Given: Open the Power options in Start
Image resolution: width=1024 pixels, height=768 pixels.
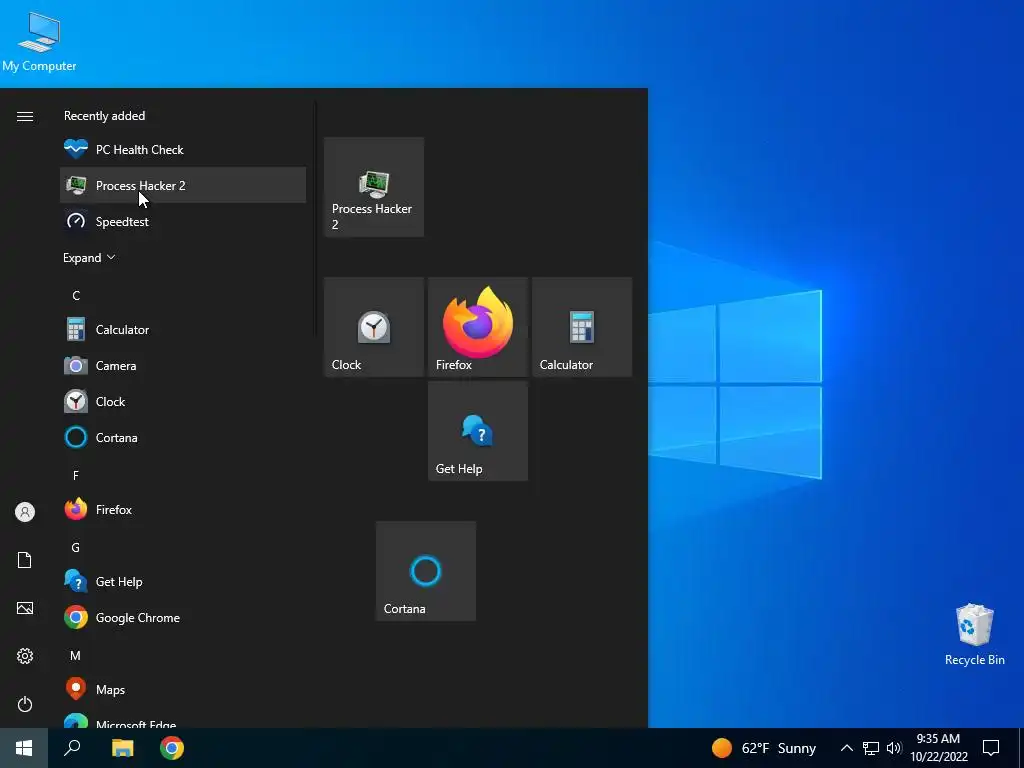Looking at the screenshot, I should click(25, 704).
